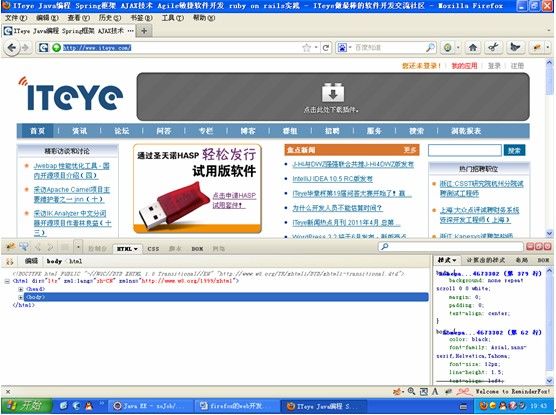Click the Firebug bug icon in panel toolbar
Screen dimensions: 556x415
pos(10,247)
